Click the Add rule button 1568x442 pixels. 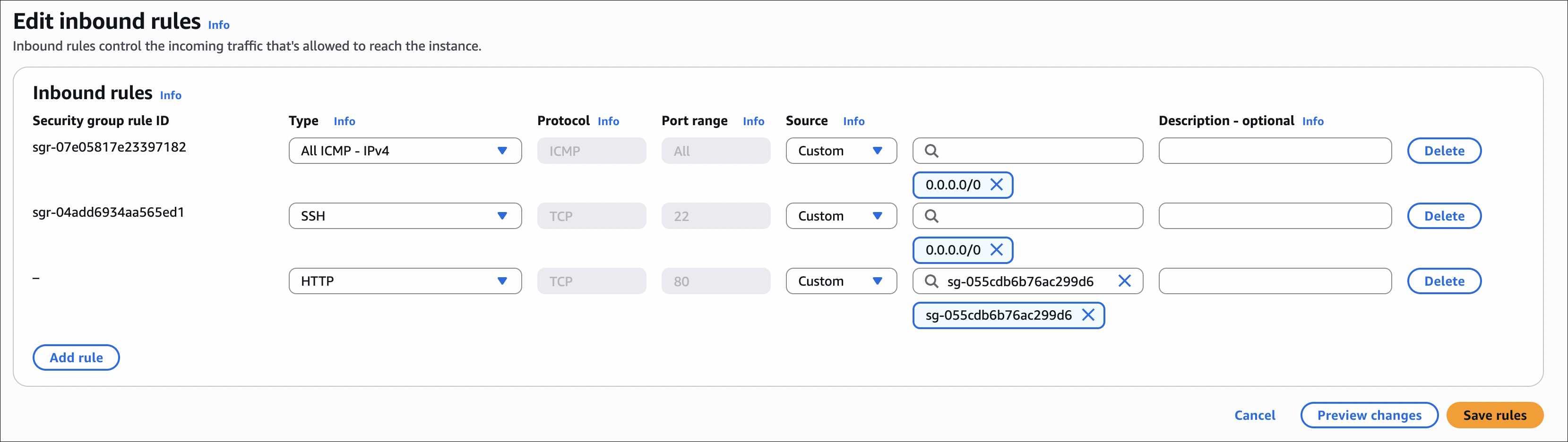[x=76, y=357]
